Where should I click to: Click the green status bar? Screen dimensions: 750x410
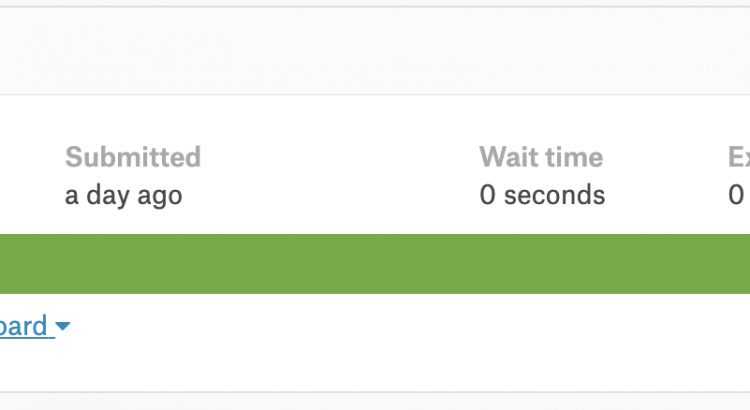(375, 264)
